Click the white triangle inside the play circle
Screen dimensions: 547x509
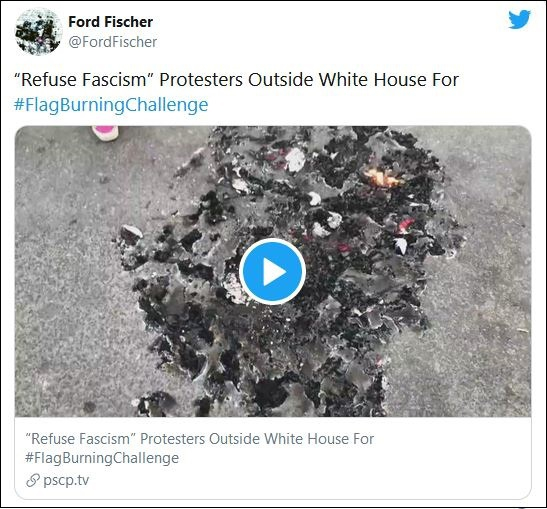(x=274, y=272)
